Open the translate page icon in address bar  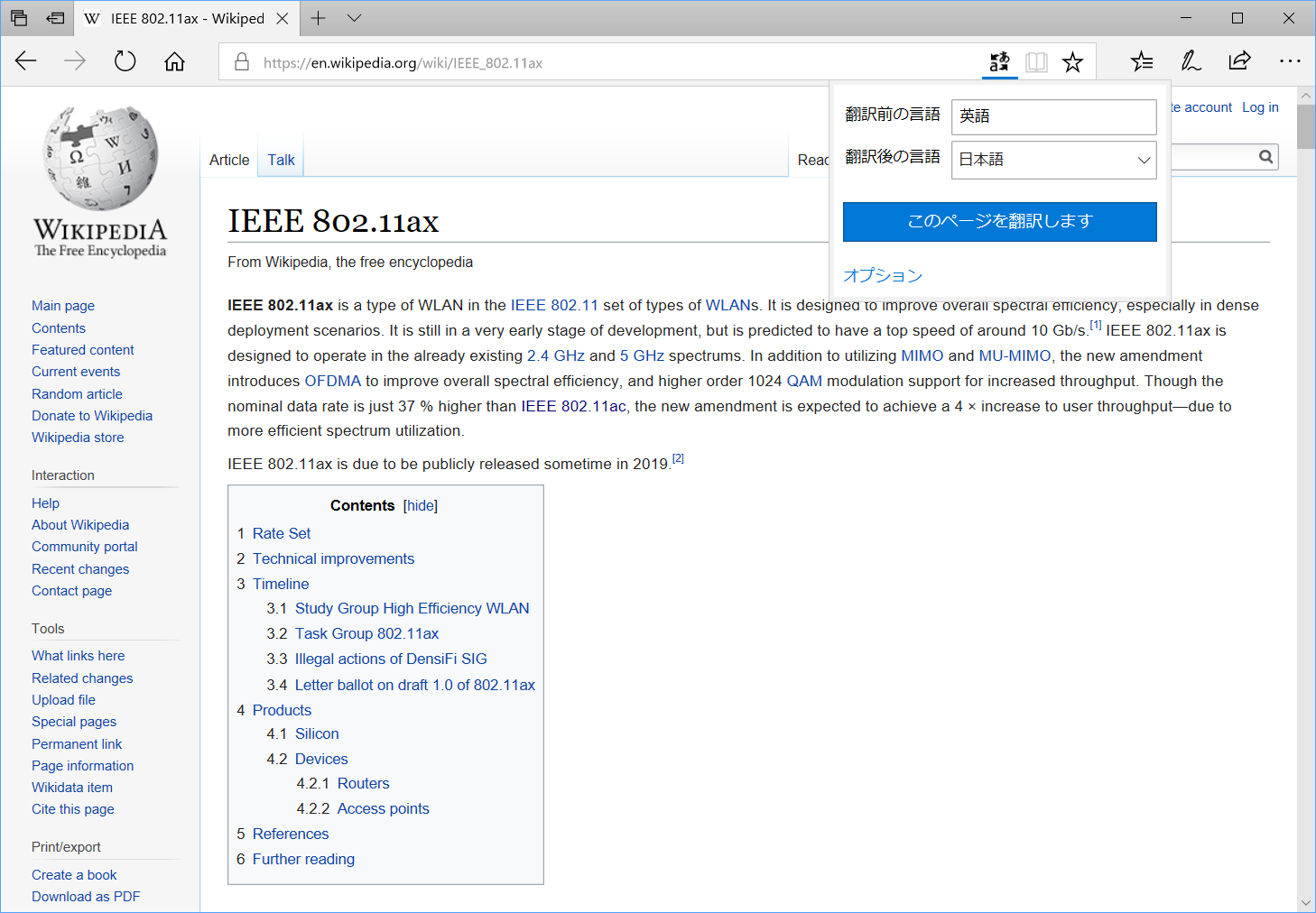click(999, 62)
